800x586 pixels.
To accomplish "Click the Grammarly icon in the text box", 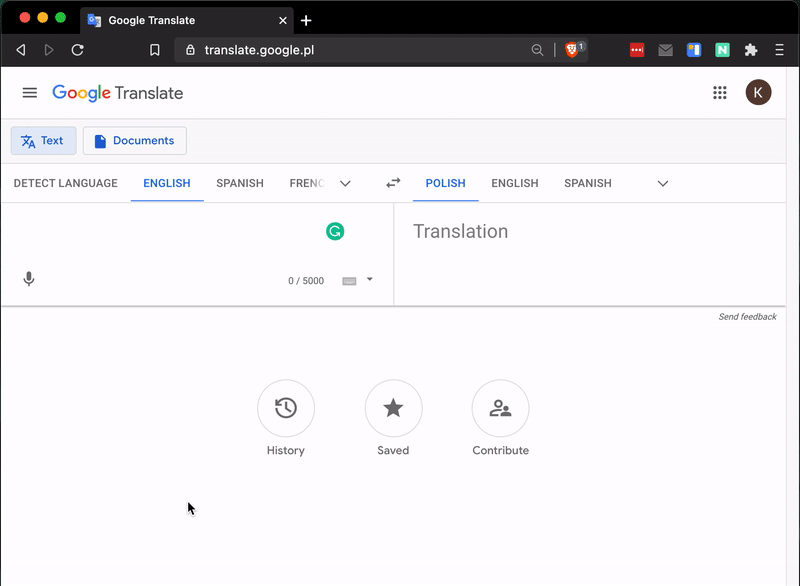I will click(x=335, y=232).
